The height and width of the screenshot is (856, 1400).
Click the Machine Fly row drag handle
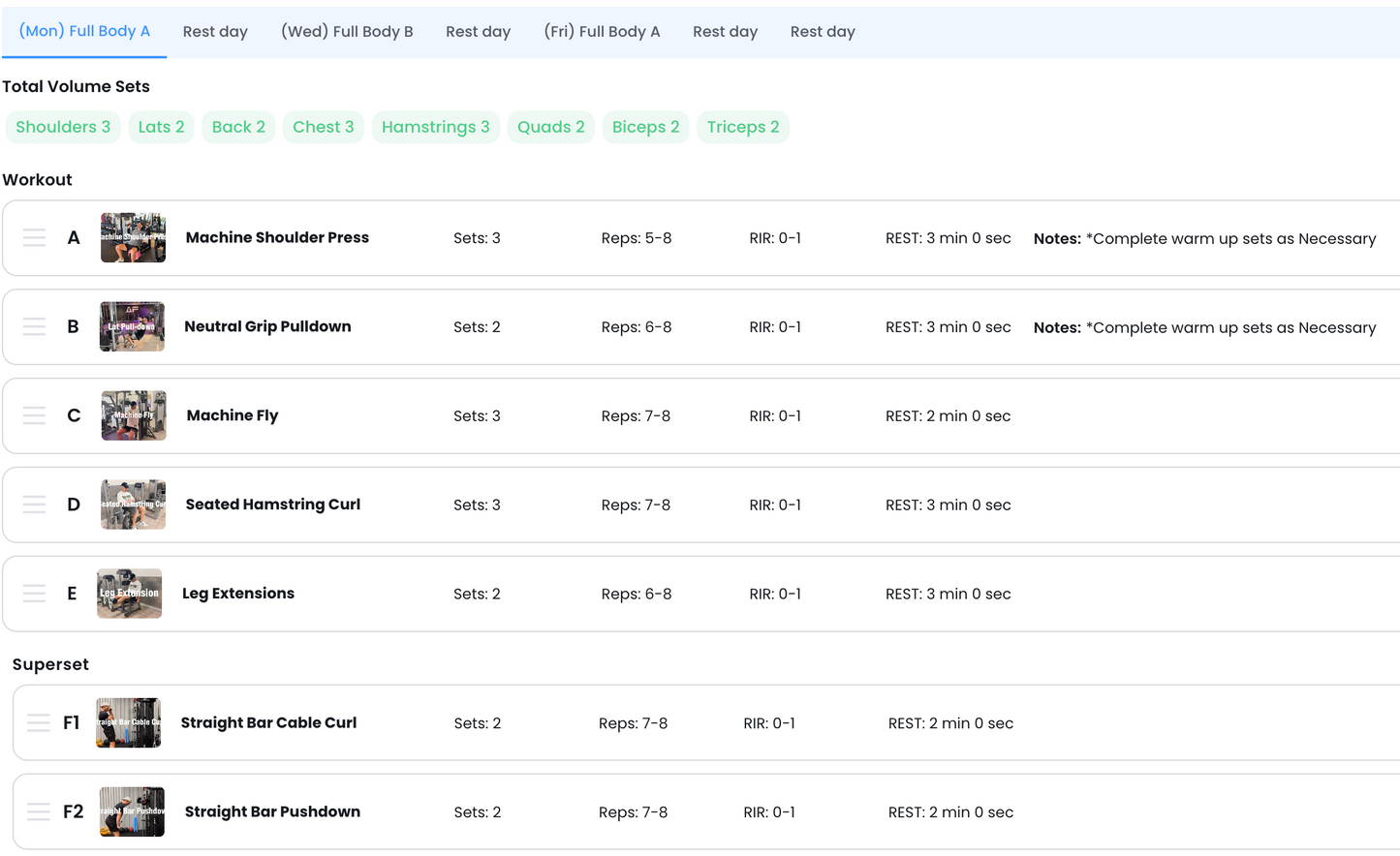click(x=34, y=416)
